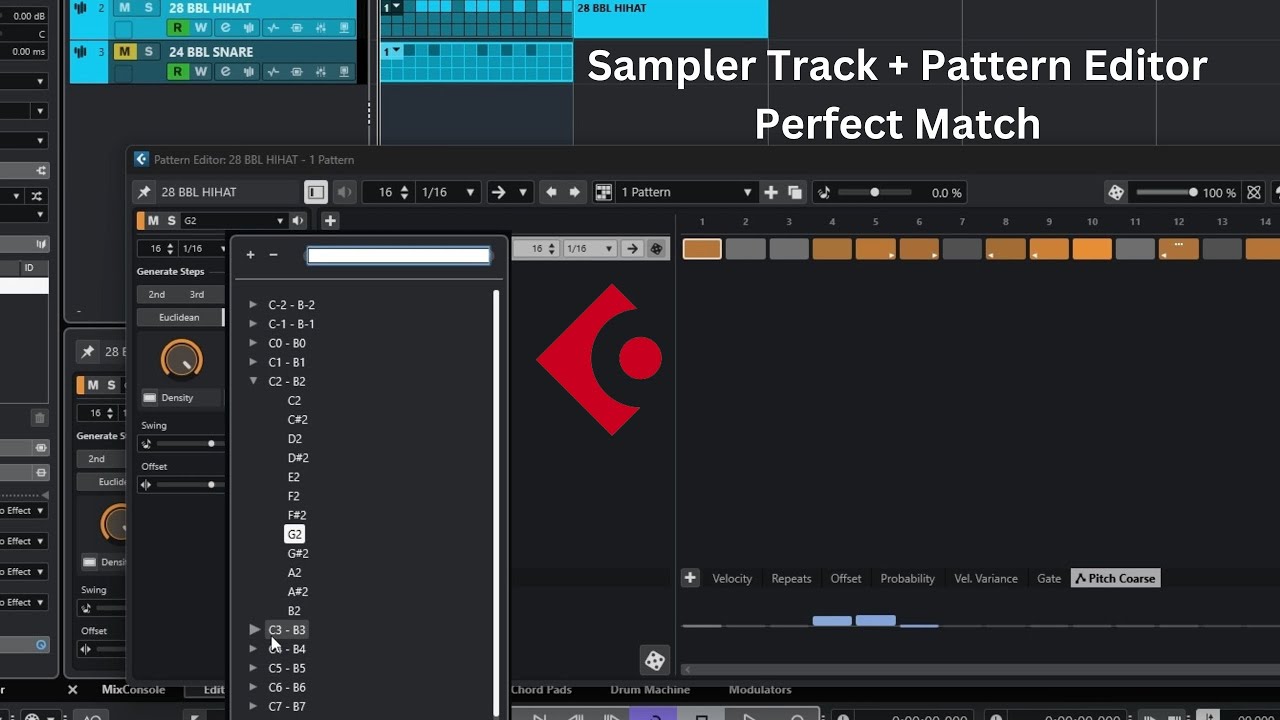Image resolution: width=1280 pixels, height=720 pixels.
Task: Mute the 24 BBL SNARE track
Action: coord(124,52)
